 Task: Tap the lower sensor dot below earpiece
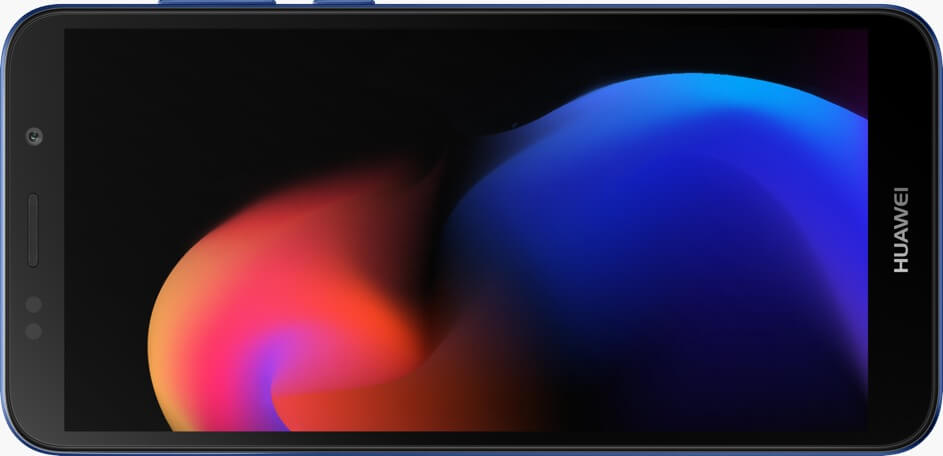pos(34,331)
